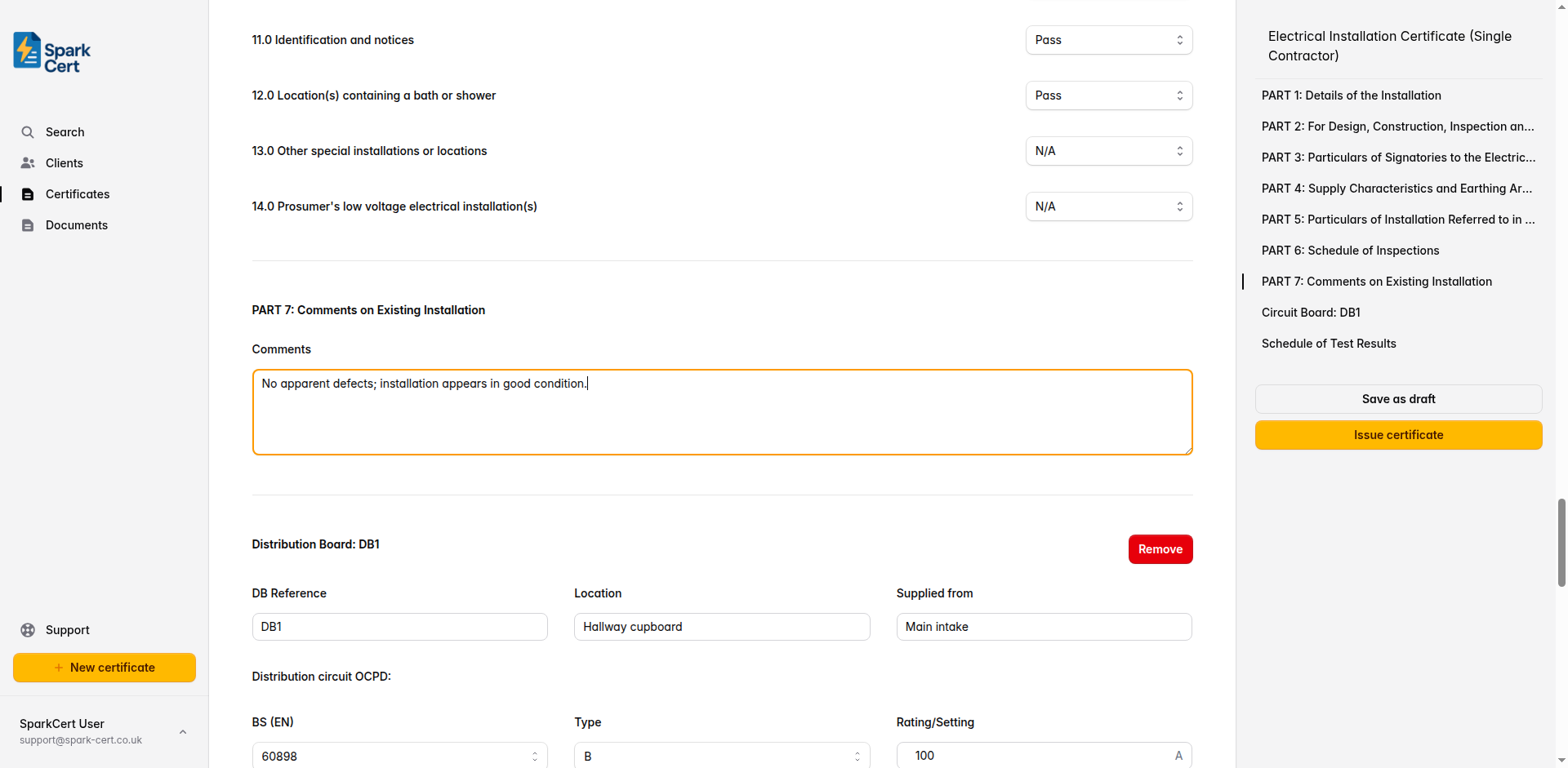The height and width of the screenshot is (768, 1568).
Task: Click the plus icon on New certificate
Action: coord(58,667)
